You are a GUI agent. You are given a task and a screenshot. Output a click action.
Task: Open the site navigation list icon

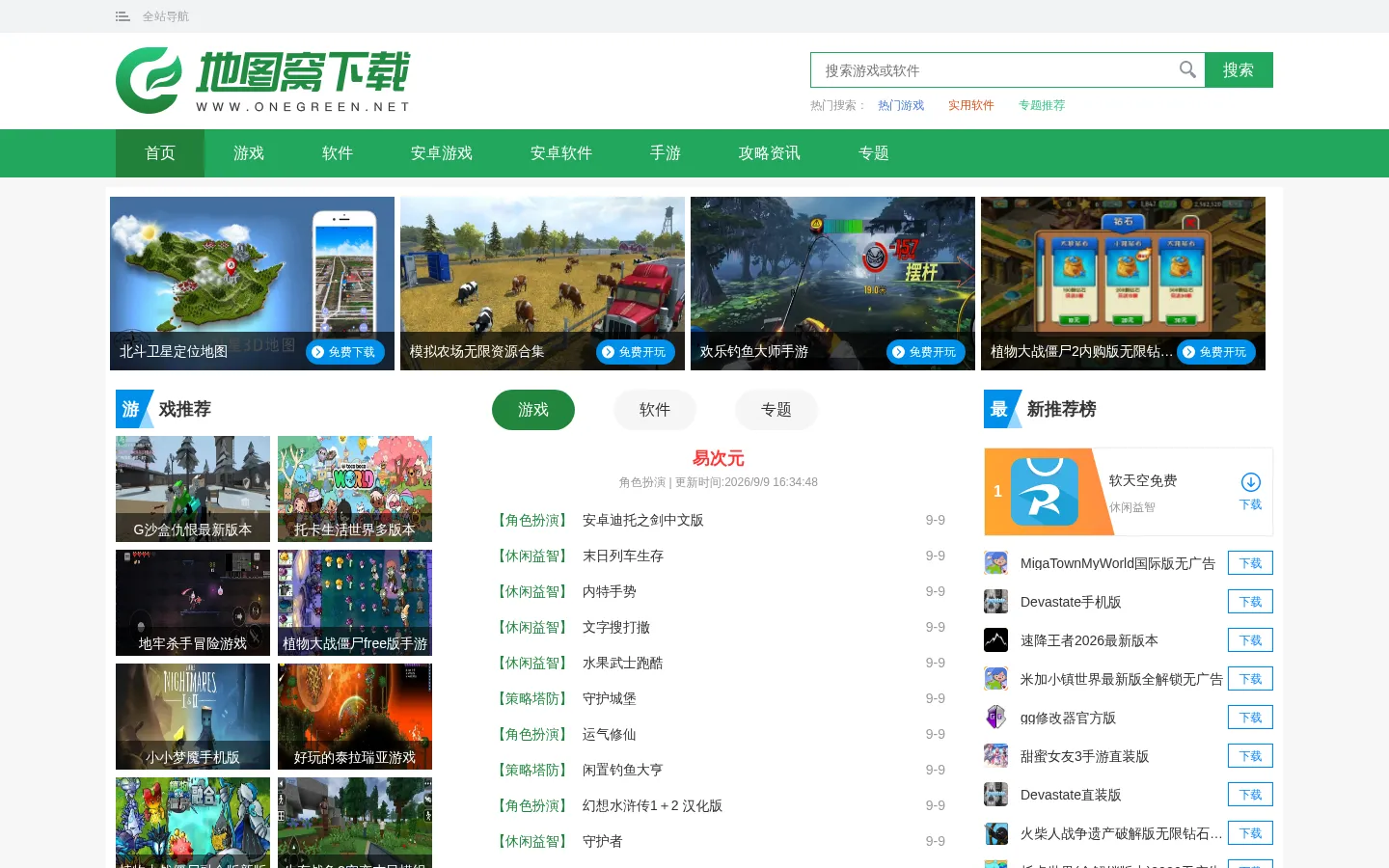(123, 16)
